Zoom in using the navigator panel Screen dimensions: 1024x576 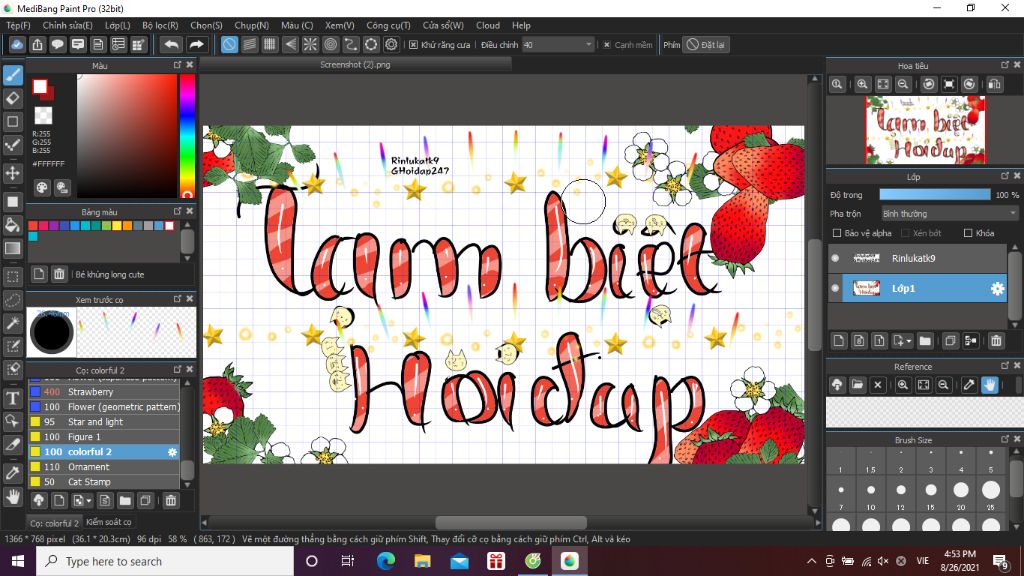(x=862, y=84)
